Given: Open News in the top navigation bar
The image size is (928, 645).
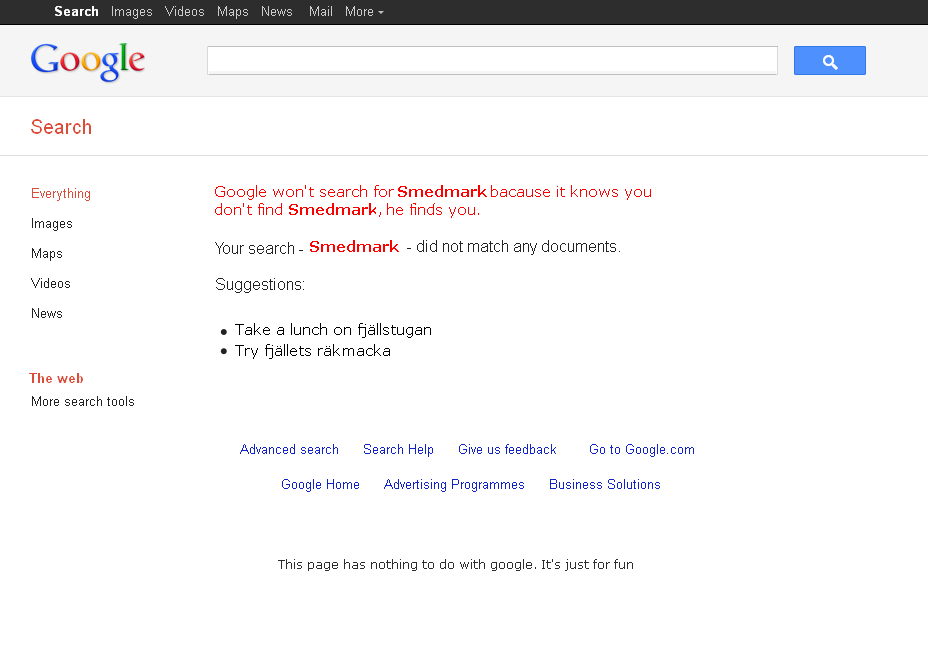Looking at the screenshot, I should click(276, 12).
